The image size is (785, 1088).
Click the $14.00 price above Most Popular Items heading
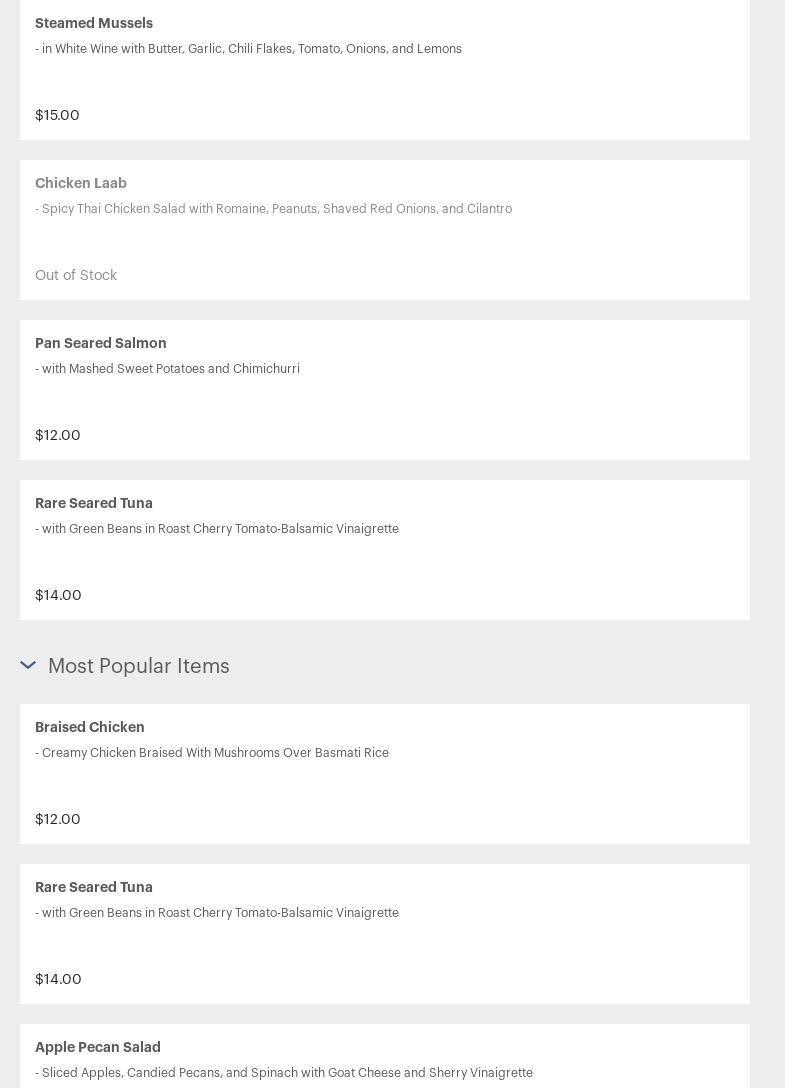coord(58,595)
